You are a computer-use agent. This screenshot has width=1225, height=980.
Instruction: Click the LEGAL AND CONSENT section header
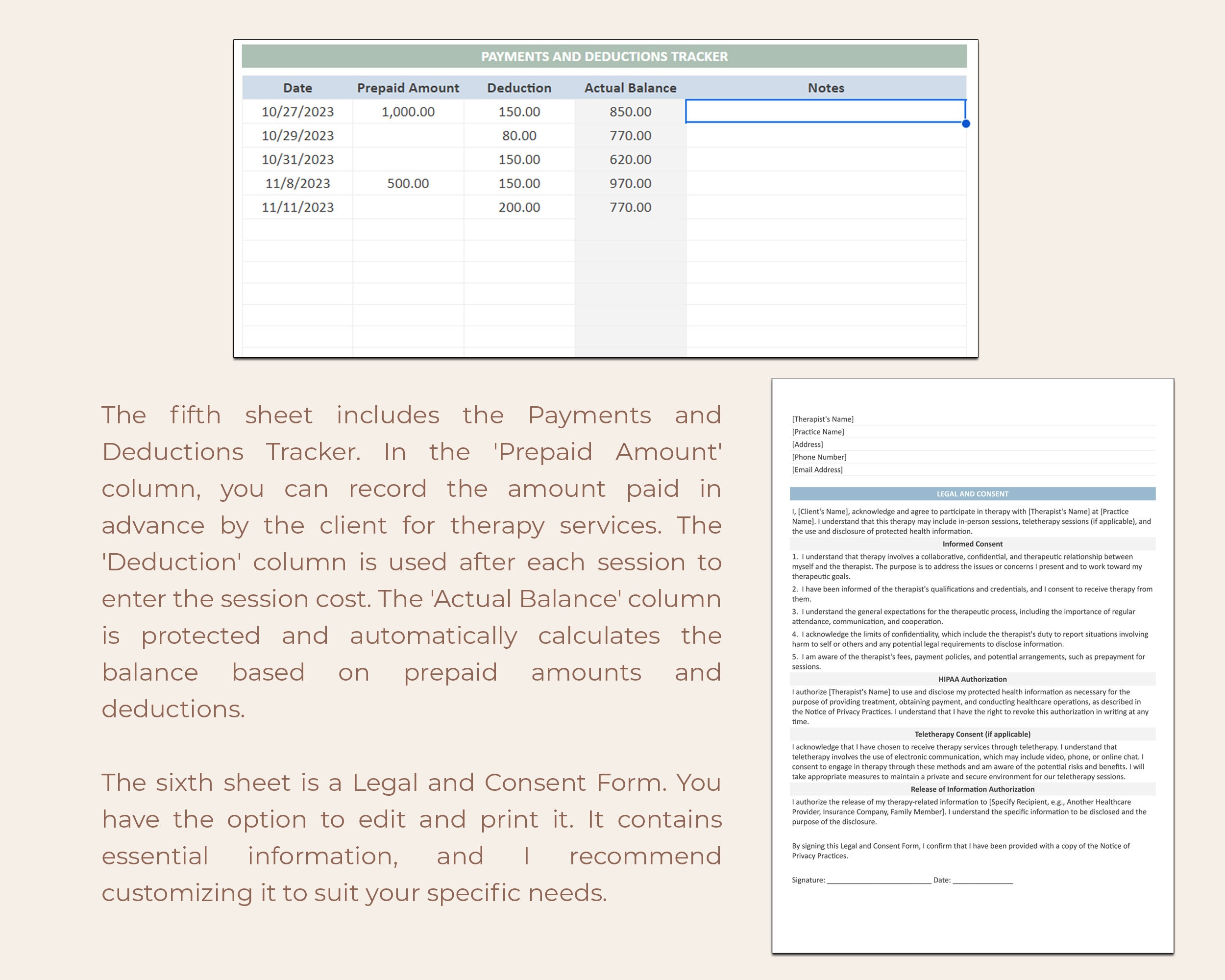973,494
